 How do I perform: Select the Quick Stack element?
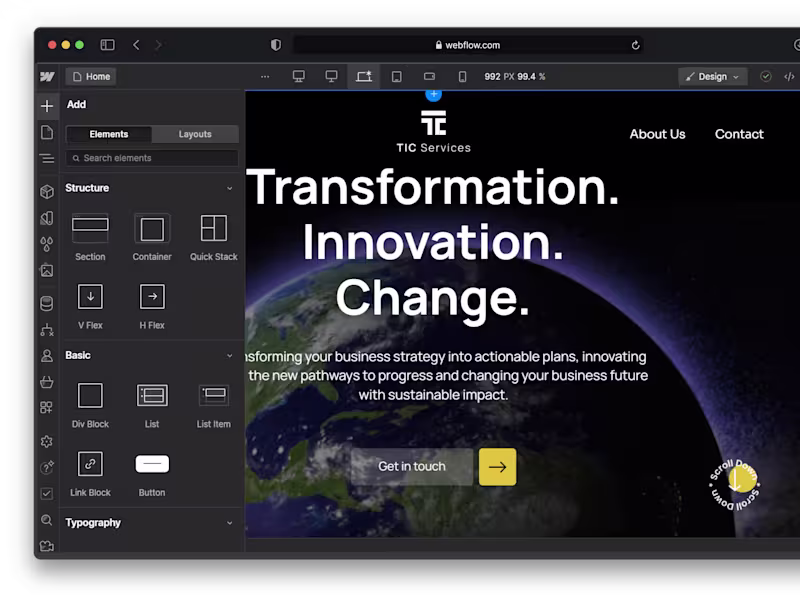(x=214, y=238)
